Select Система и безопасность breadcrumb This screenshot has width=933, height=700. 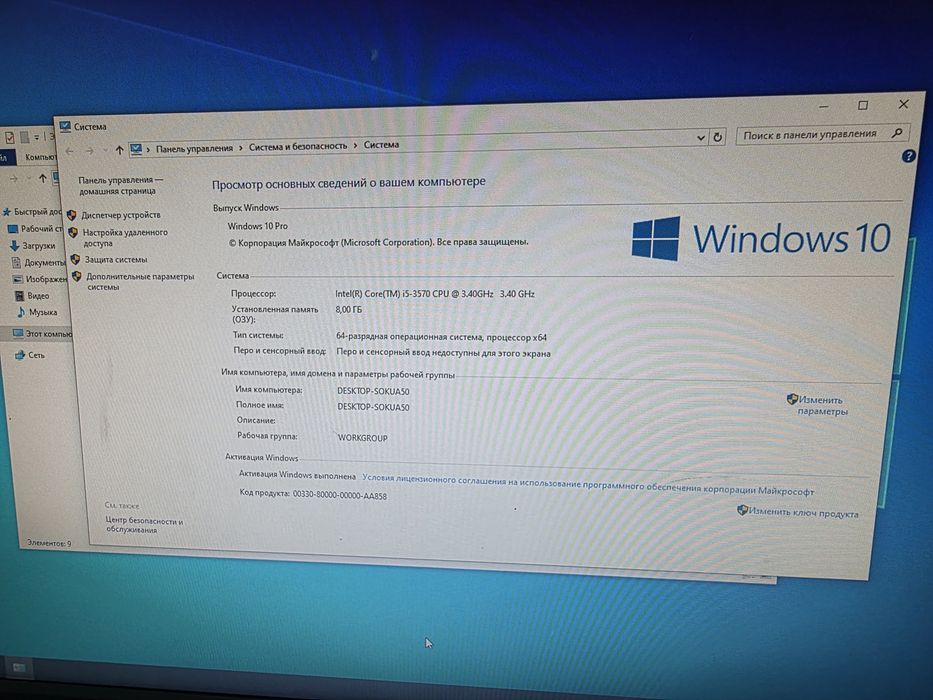298,146
